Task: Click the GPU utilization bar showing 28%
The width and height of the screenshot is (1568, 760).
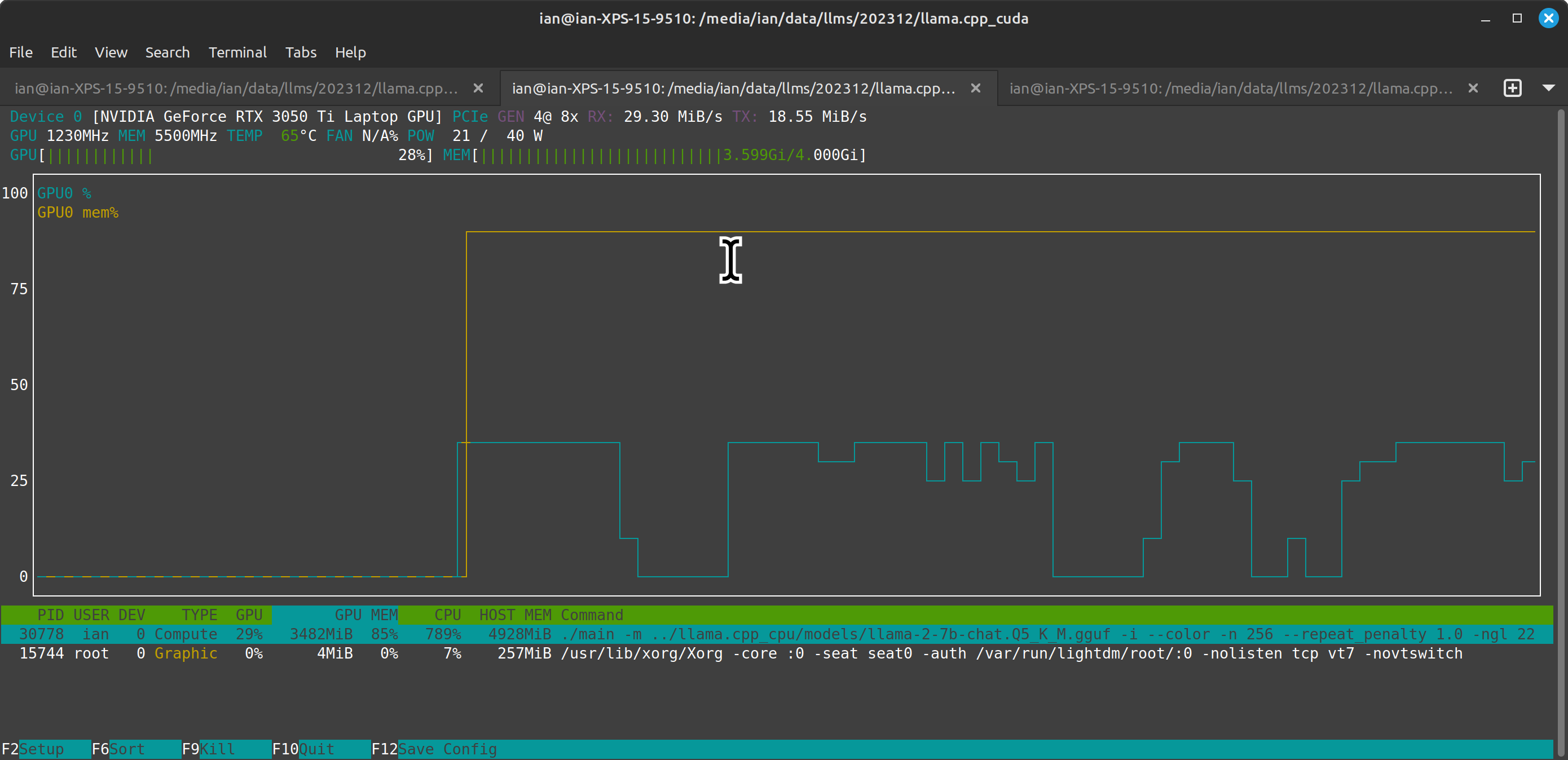Action: pyautogui.click(x=222, y=155)
